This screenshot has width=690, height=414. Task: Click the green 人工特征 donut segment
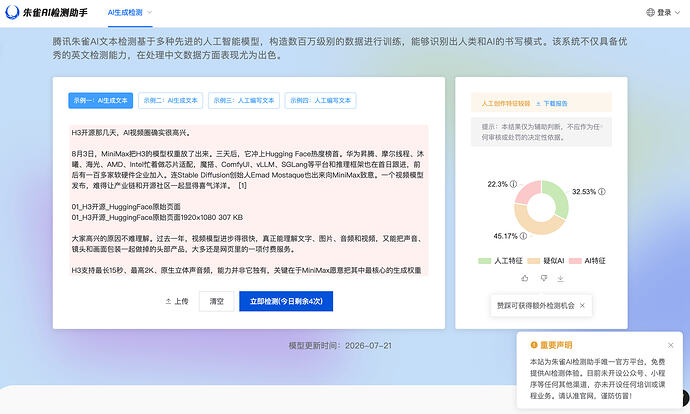tap(558, 196)
